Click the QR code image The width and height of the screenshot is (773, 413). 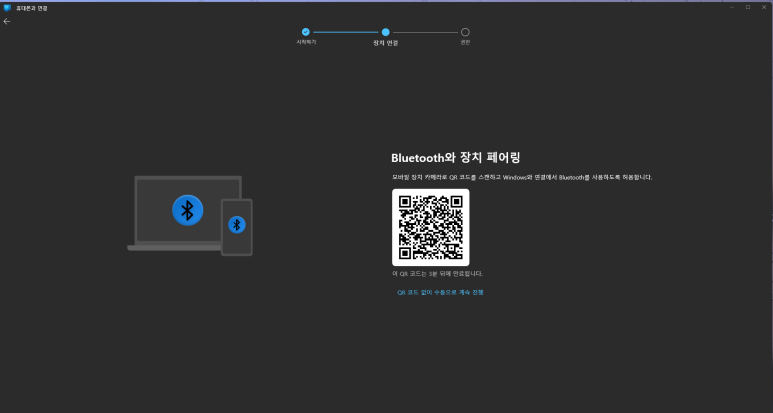click(430, 227)
